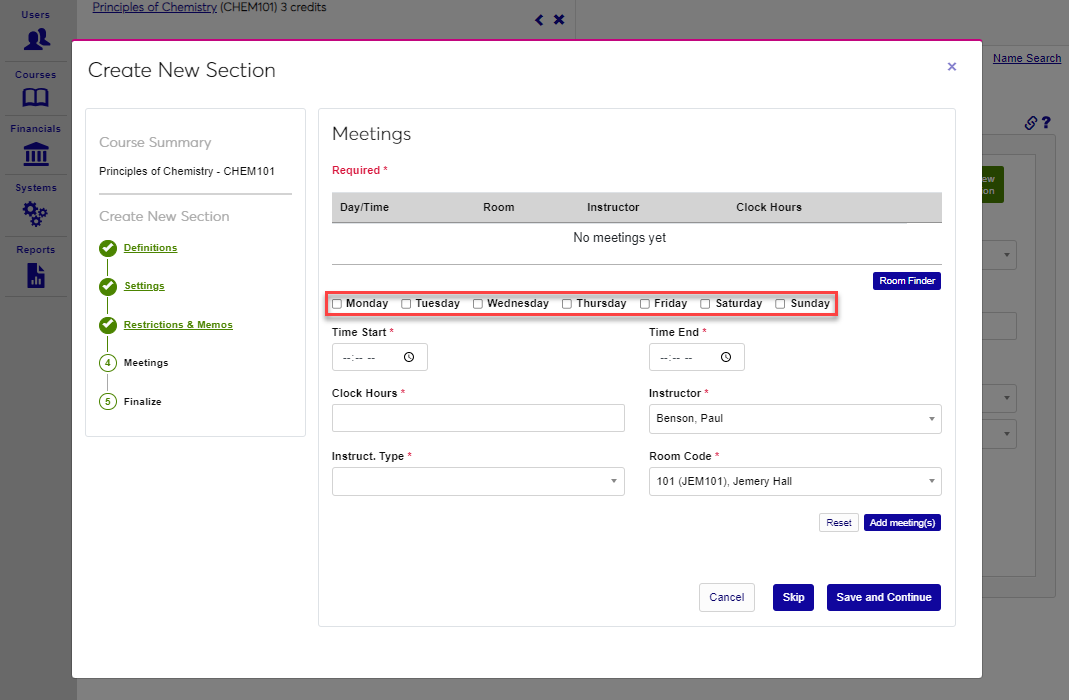
Task: Click the clock icon in Time End
Action: pyautogui.click(x=726, y=357)
